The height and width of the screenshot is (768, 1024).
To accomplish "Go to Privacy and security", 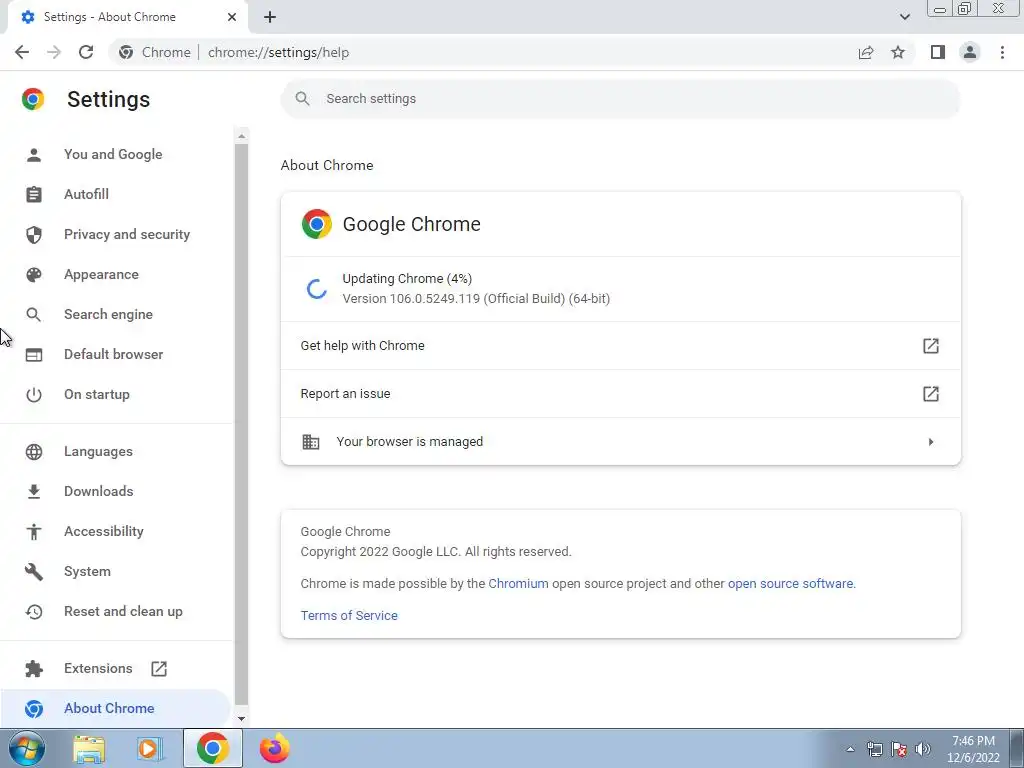I will [127, 234].
